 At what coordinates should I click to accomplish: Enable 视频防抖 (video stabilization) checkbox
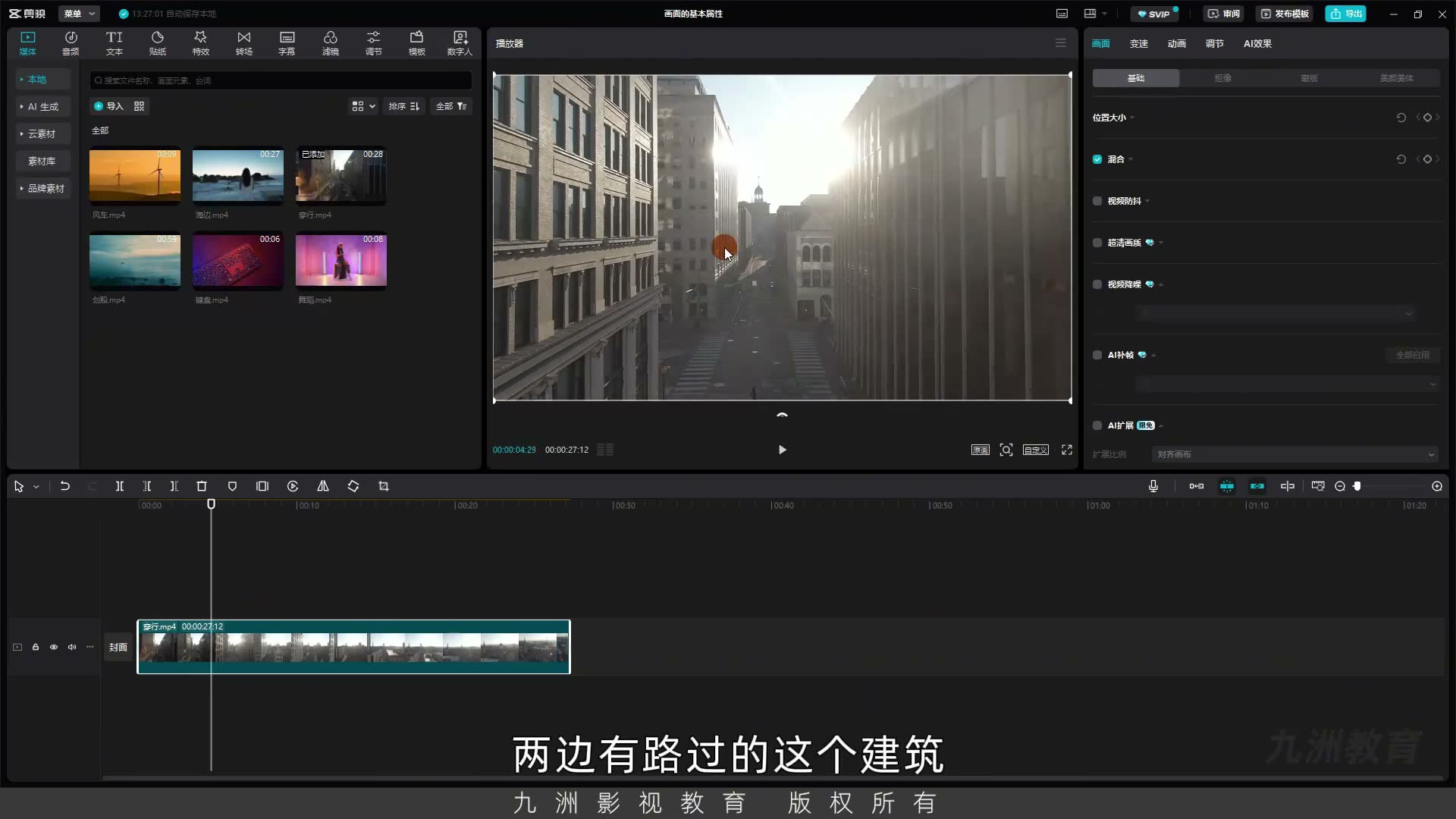pos(1097,201)
